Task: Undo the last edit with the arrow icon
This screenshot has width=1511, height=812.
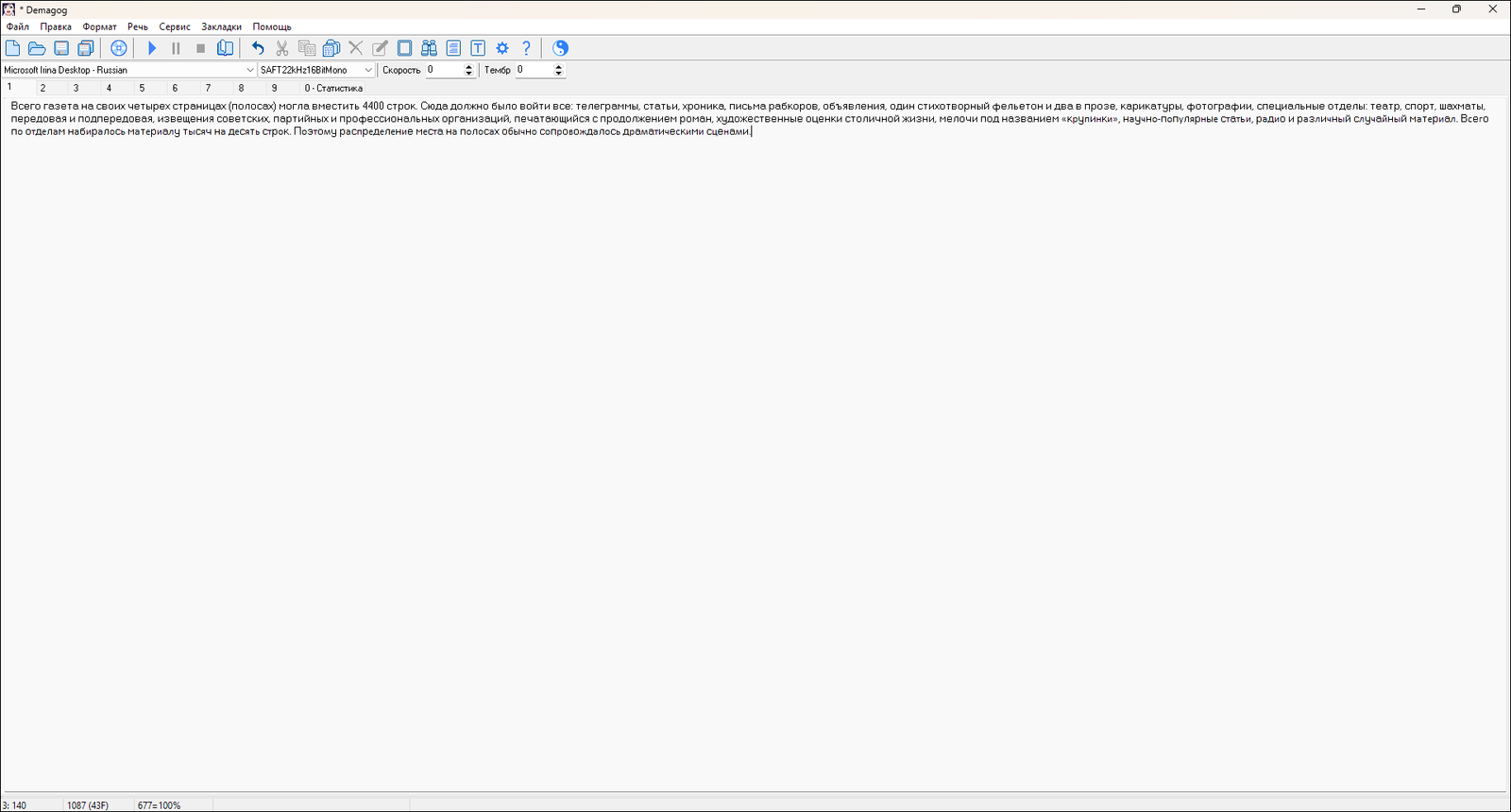Action: 258,48
